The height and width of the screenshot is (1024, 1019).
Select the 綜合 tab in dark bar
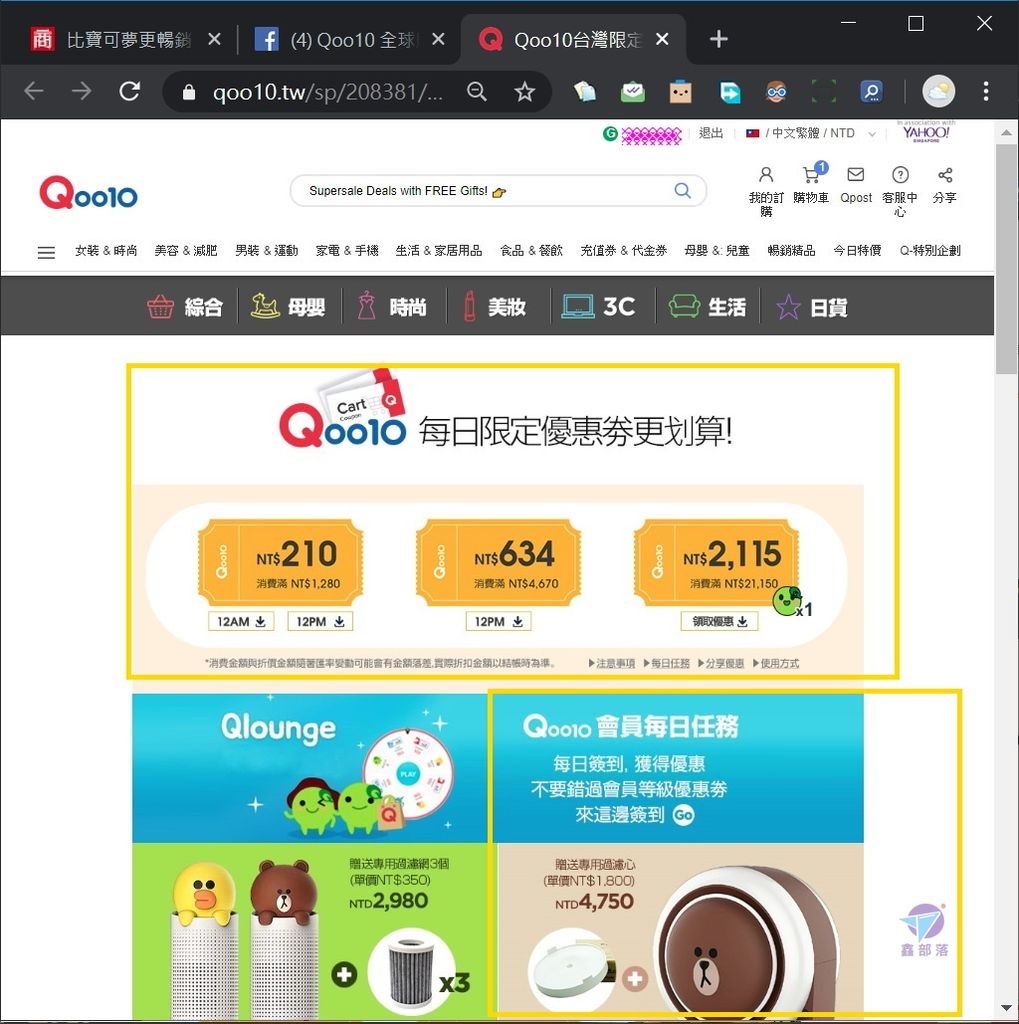pyautogui.click(x=185, y=306)
